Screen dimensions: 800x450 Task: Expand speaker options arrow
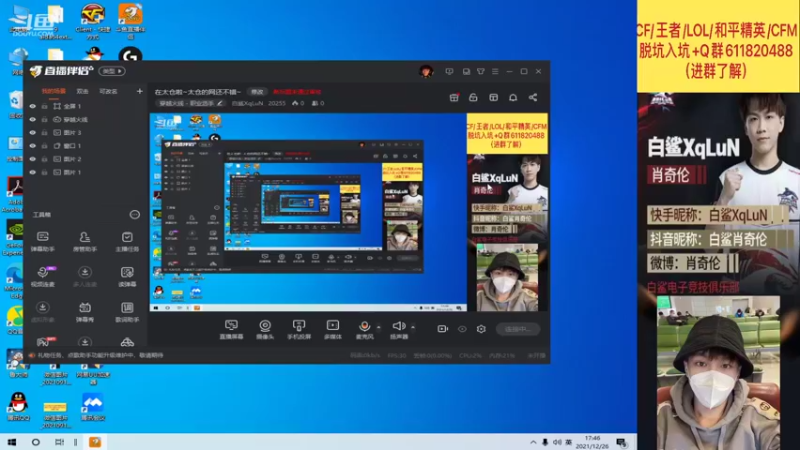click(x=412, y=327)
